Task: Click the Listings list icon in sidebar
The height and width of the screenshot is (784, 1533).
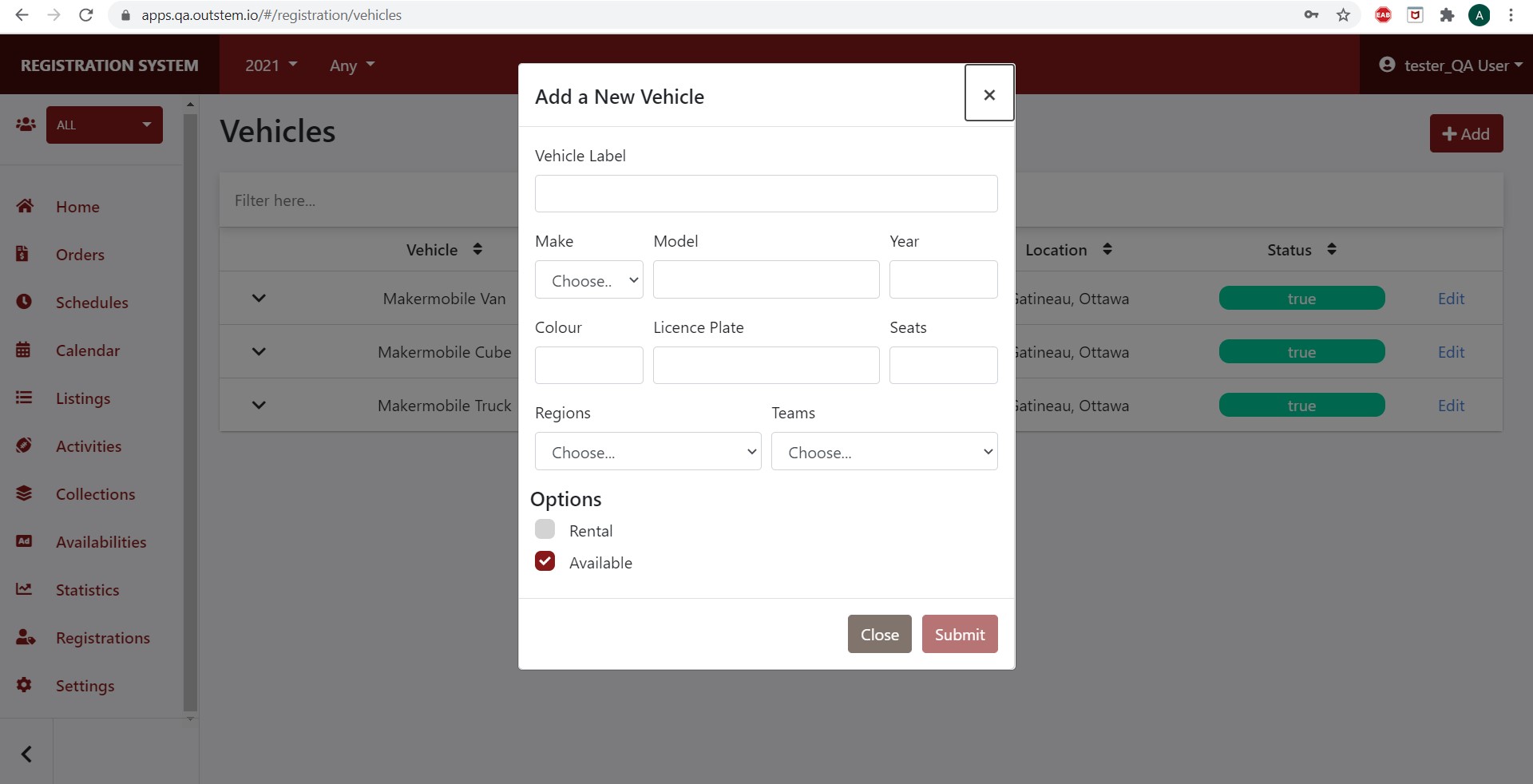Action: click(x=24, y=398)
